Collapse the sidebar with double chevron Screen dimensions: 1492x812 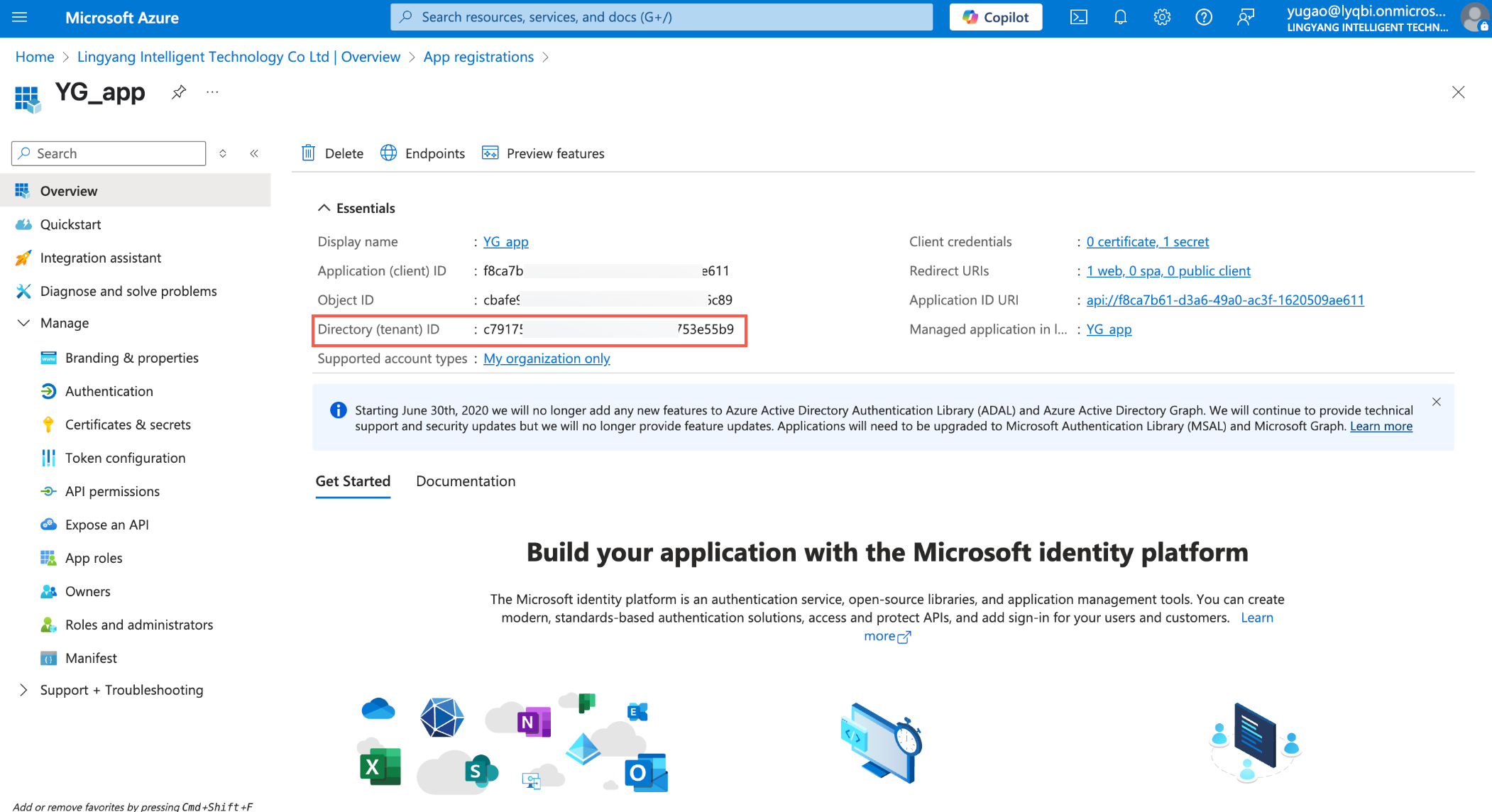pyautogui.click(x=254, y=153)
